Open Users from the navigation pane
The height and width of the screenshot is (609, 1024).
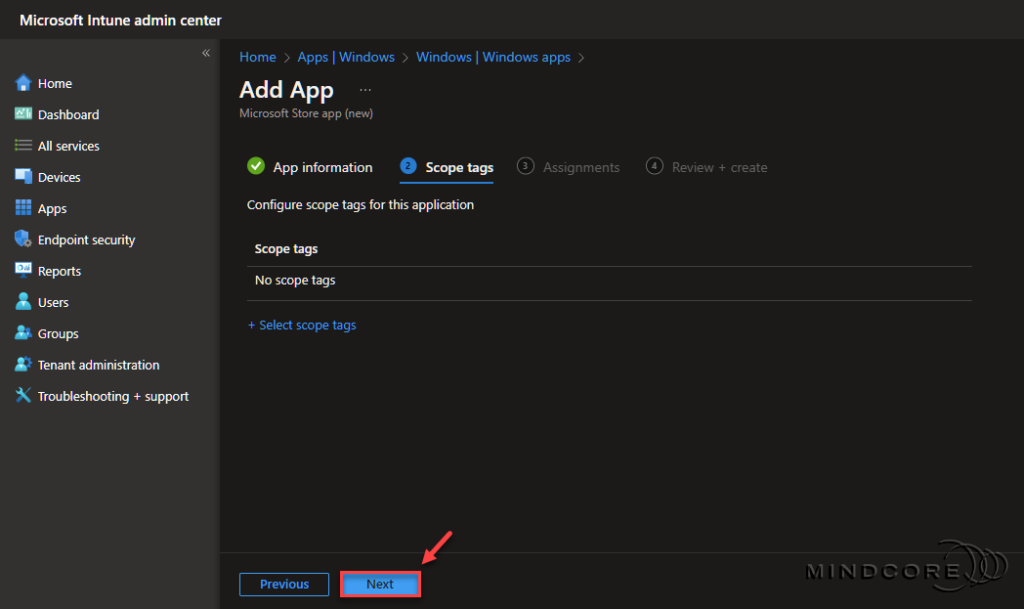(x=55, y=301)
